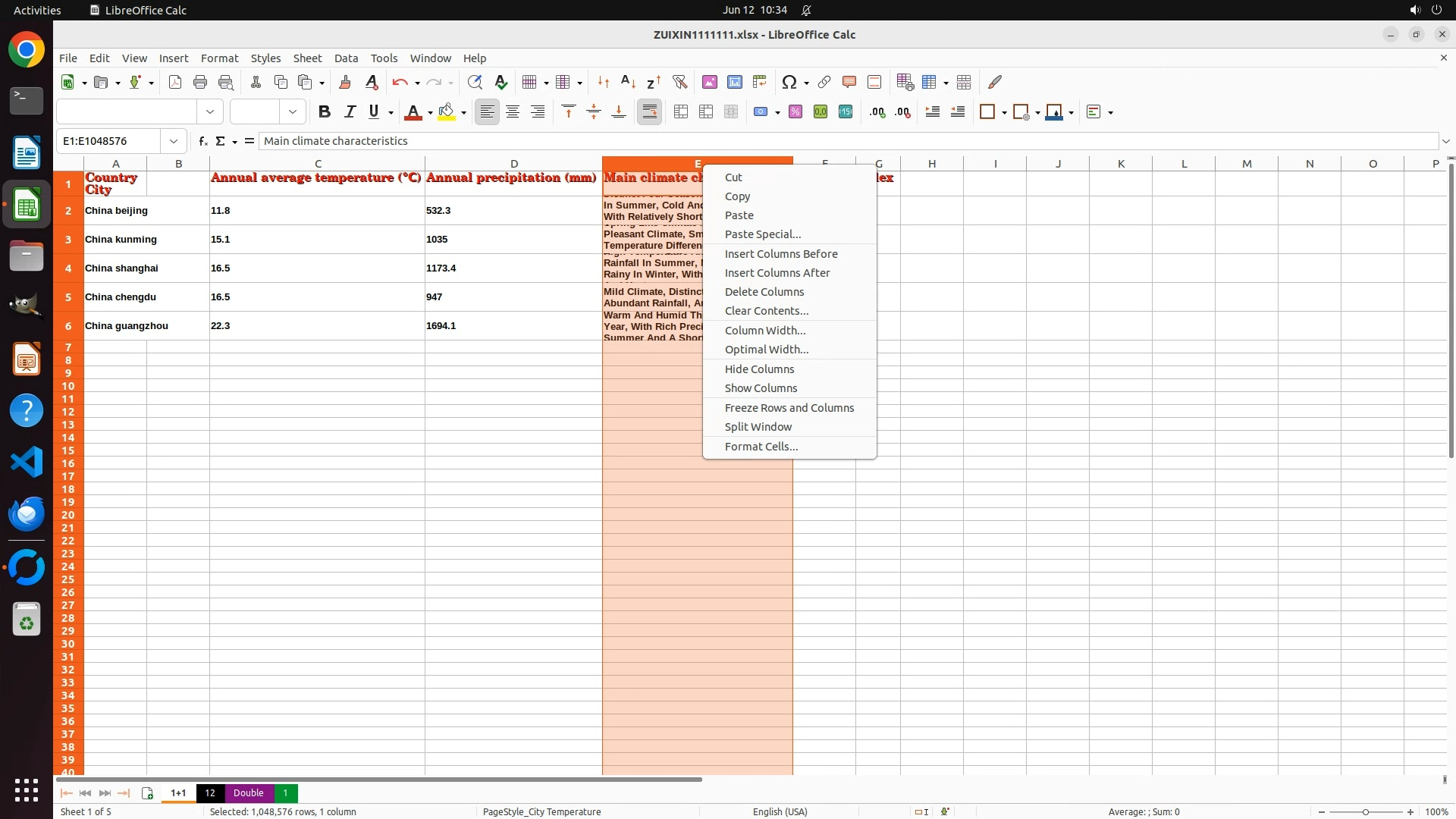
Task: Select Format Cells... in context menu
Action: tap(761, 447)
